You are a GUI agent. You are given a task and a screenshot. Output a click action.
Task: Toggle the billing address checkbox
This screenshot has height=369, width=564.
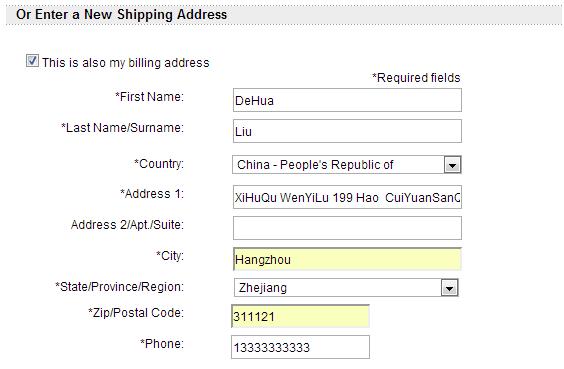(x=32, y=61)
